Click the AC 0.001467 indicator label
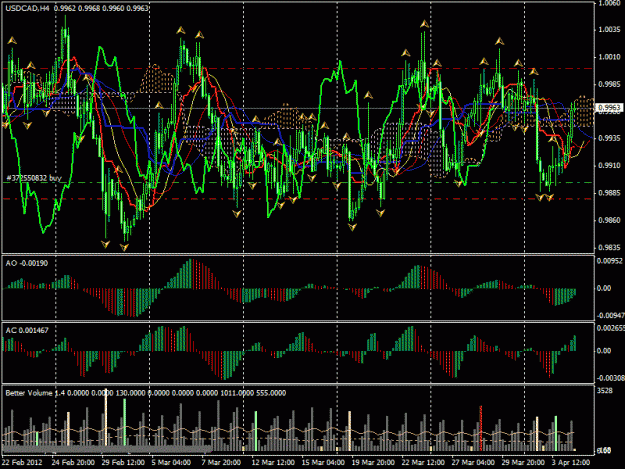 pyautogui.click(x=27, y=330)
